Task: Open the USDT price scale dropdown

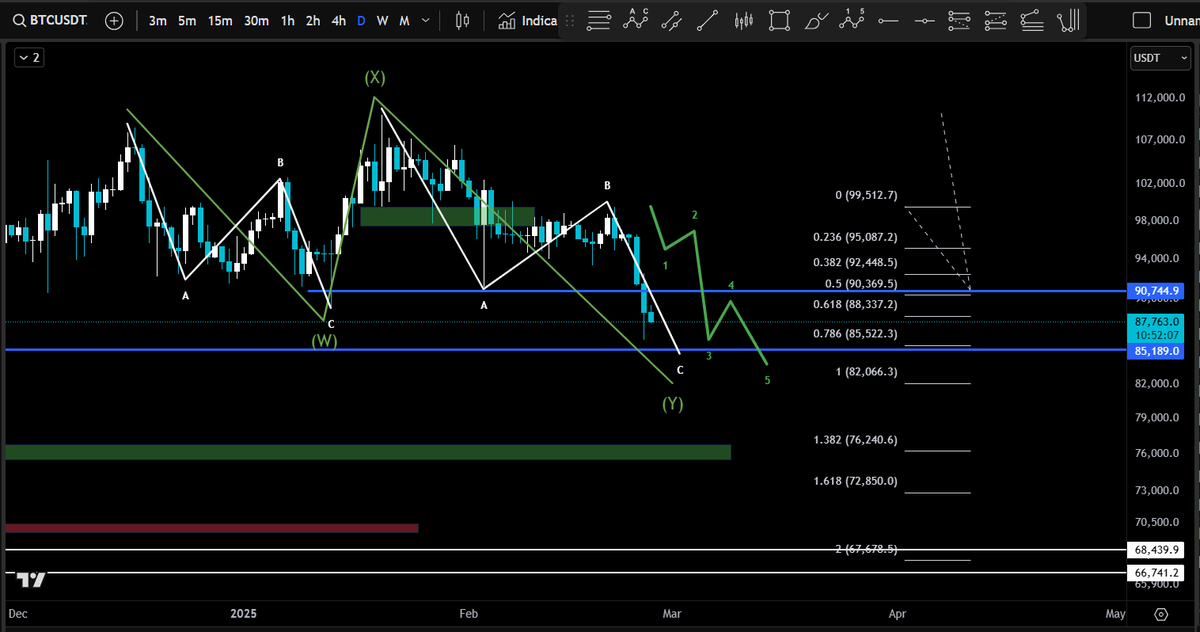Action: tap(1159, 57)
